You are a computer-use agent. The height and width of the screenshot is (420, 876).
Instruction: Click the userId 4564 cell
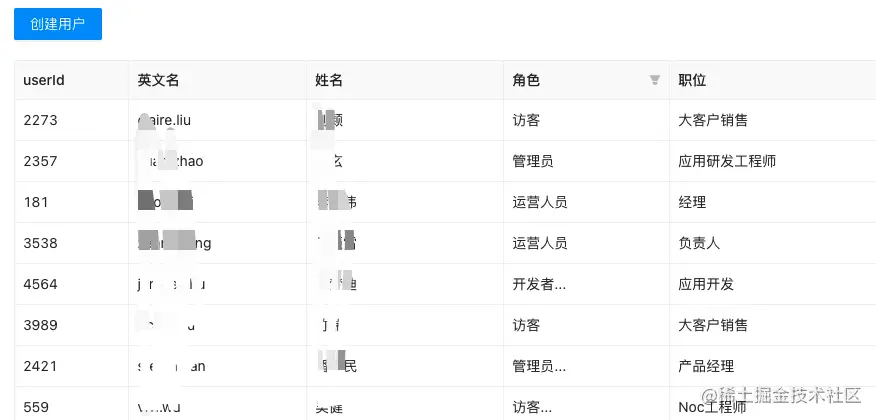point(41,284)
